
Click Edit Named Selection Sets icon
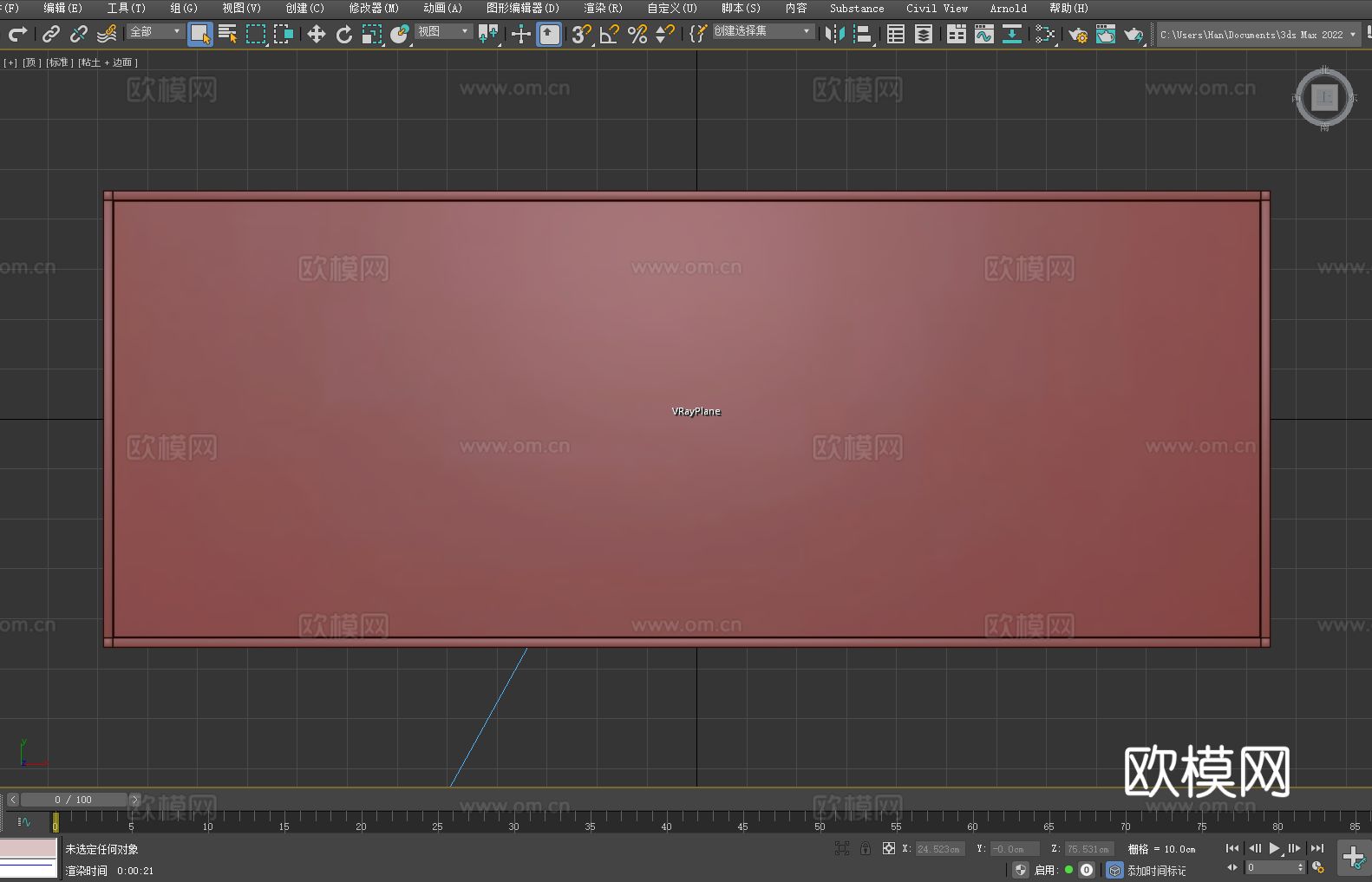tap(697, 34)
